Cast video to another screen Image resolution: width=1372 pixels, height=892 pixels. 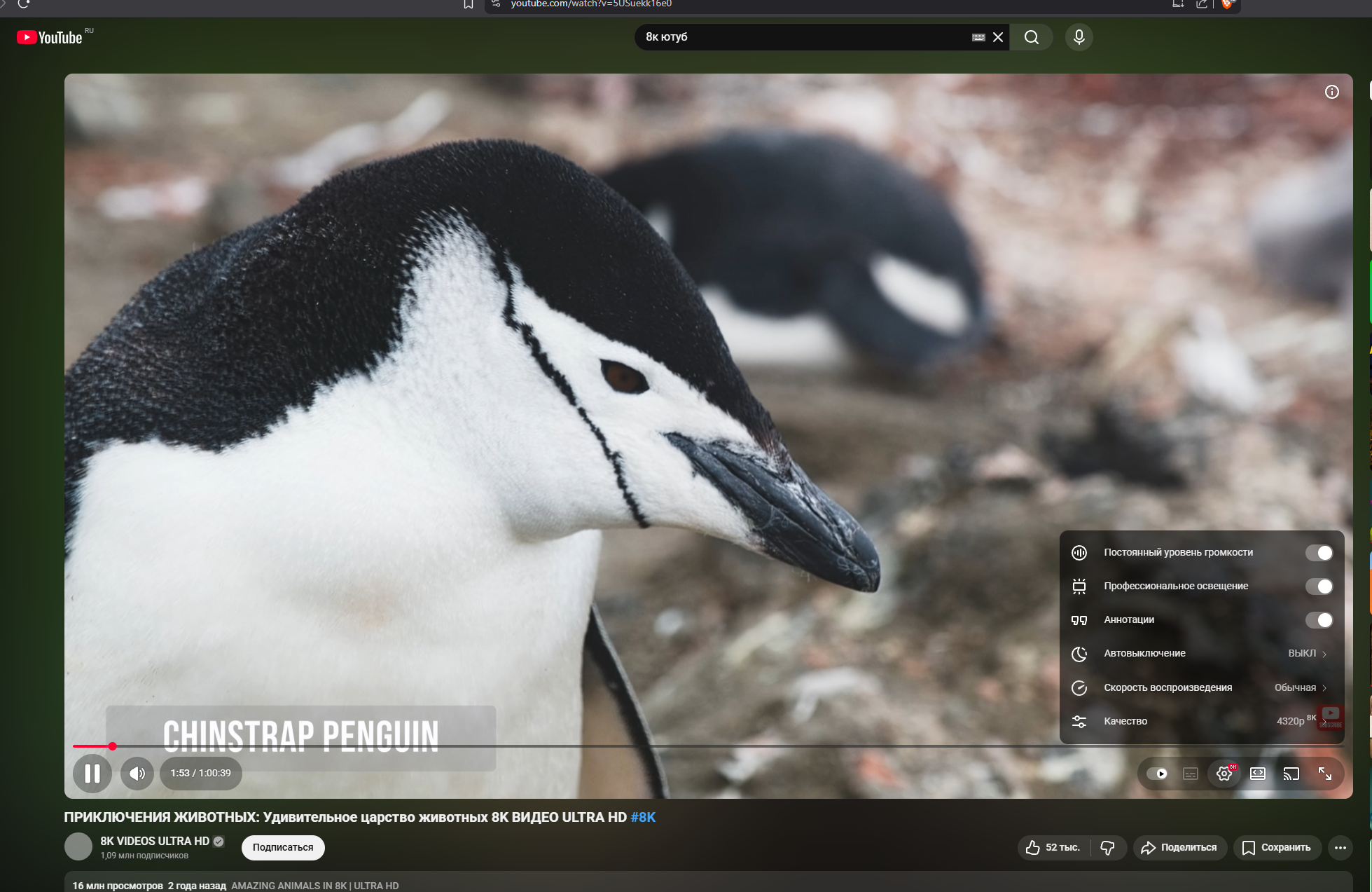tap(1291, 774)
